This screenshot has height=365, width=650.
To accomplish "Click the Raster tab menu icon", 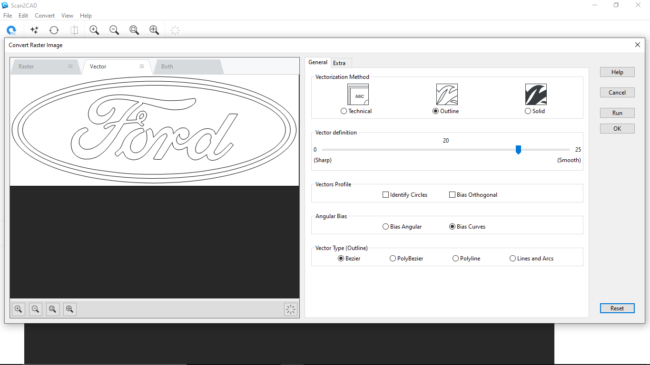I will pyautogui.click(x=70, y=66).
